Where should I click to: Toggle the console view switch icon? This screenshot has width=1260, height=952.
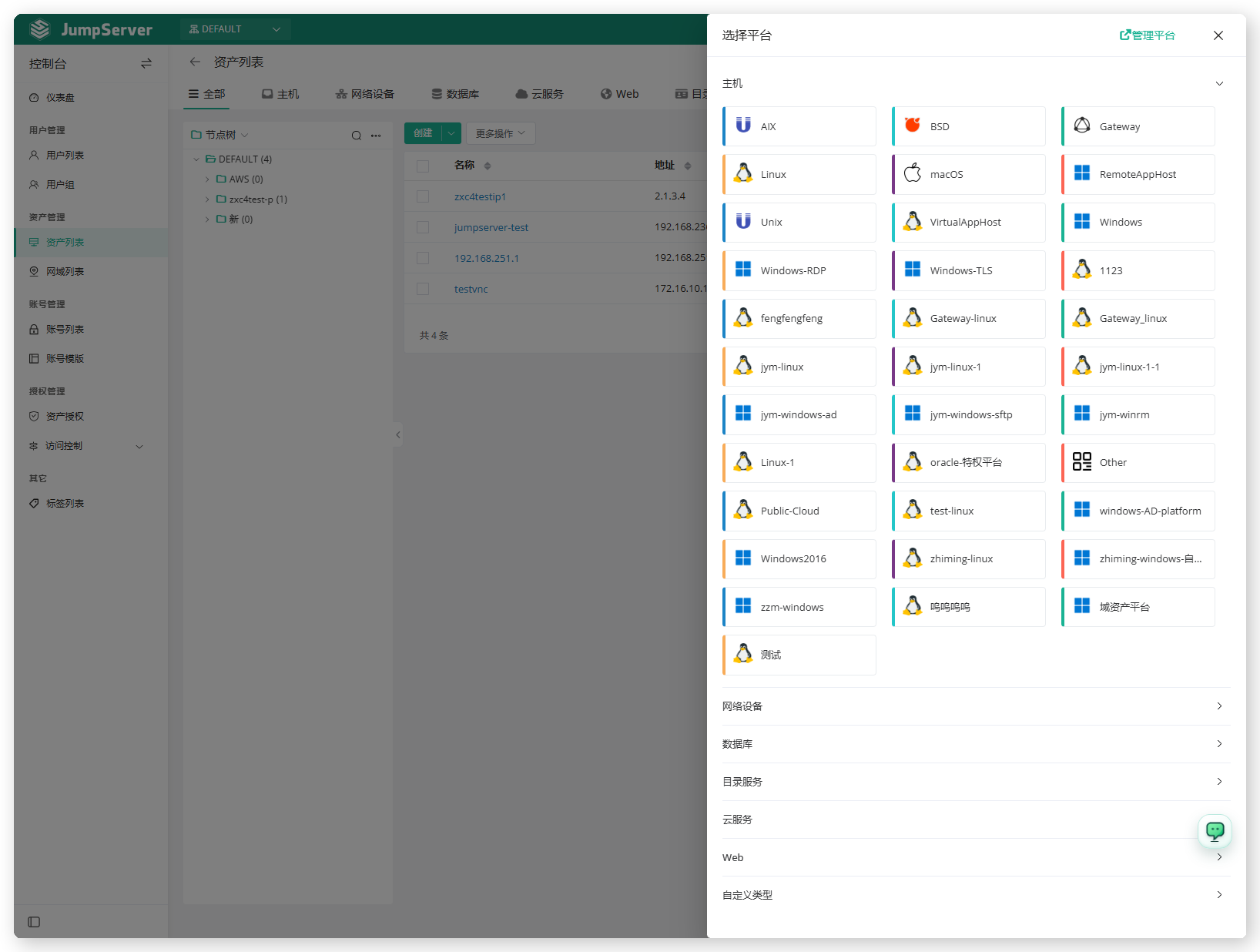tap(146, 63)
